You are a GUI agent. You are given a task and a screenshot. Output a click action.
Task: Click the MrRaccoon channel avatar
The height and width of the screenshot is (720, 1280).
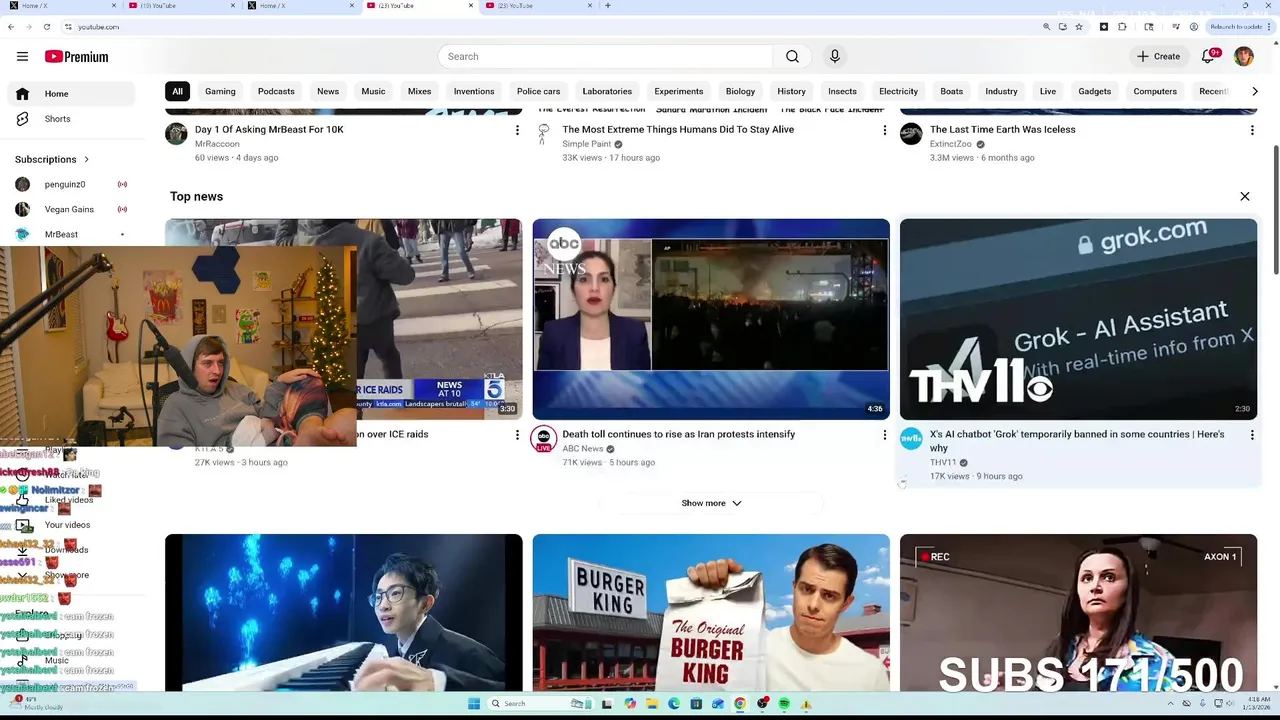pos(176,133)
